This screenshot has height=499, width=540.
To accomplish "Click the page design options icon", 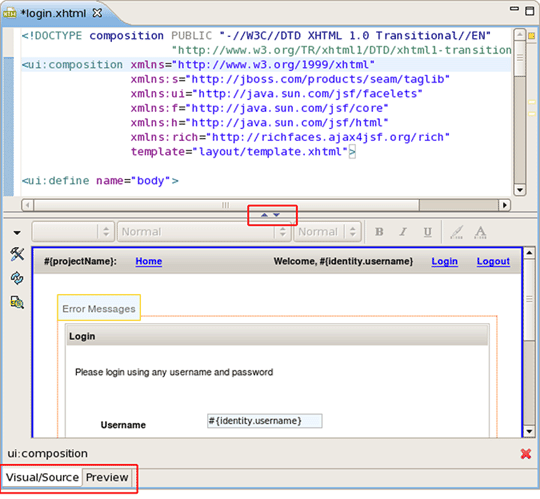I will click(17, 302).
